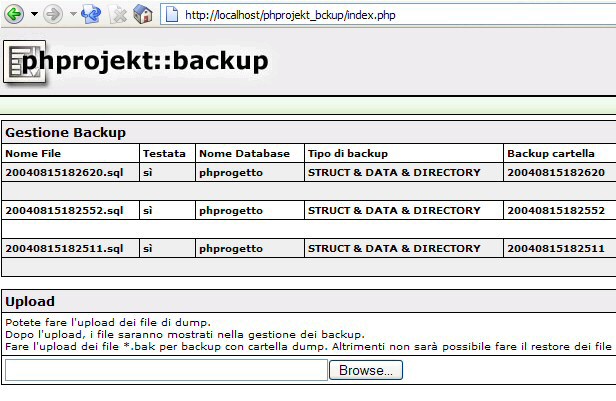Select file 20040815182552.sql

tap(64, 211)
